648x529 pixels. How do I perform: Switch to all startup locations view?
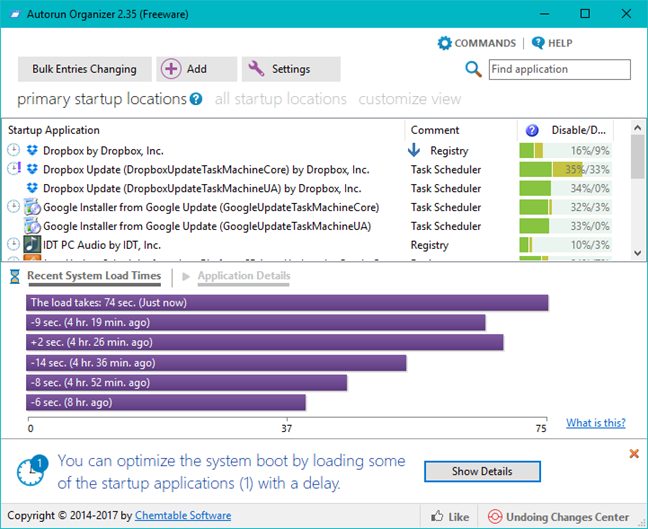click(281, 99)
